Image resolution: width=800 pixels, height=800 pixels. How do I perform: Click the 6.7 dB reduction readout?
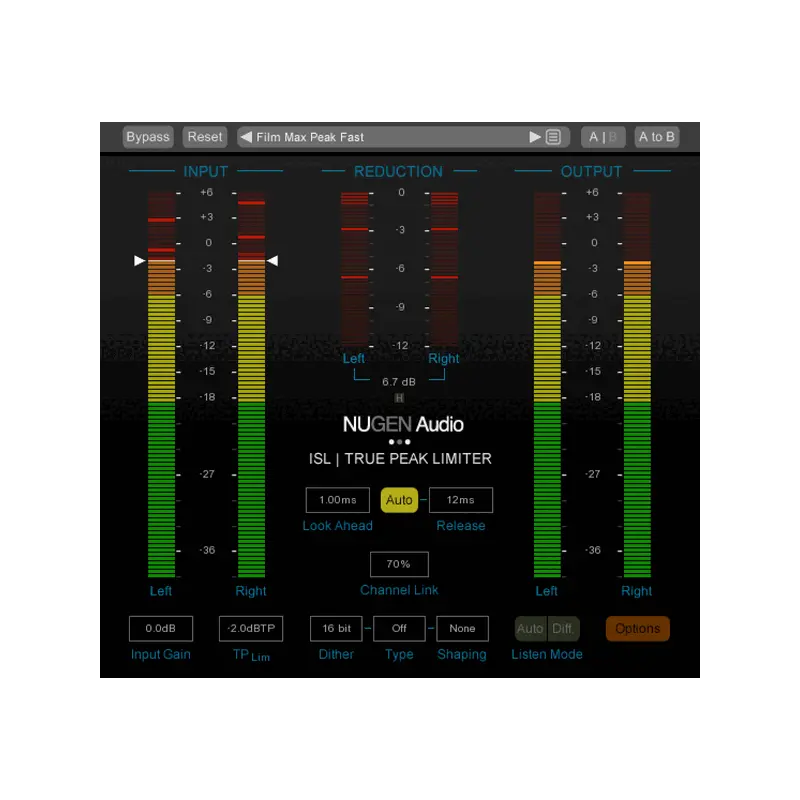(399, 382)
